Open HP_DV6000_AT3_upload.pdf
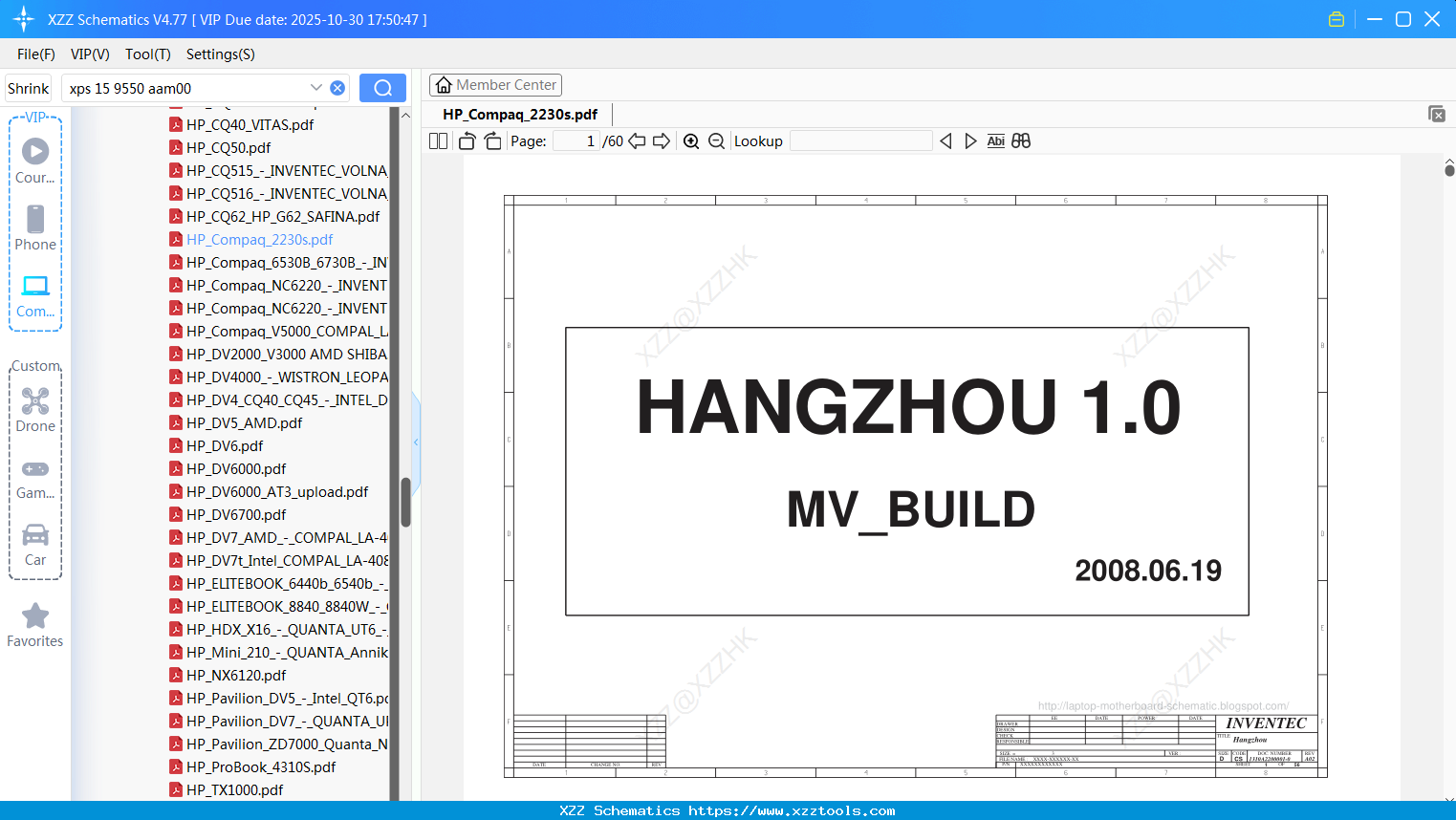 coord(269,491)
